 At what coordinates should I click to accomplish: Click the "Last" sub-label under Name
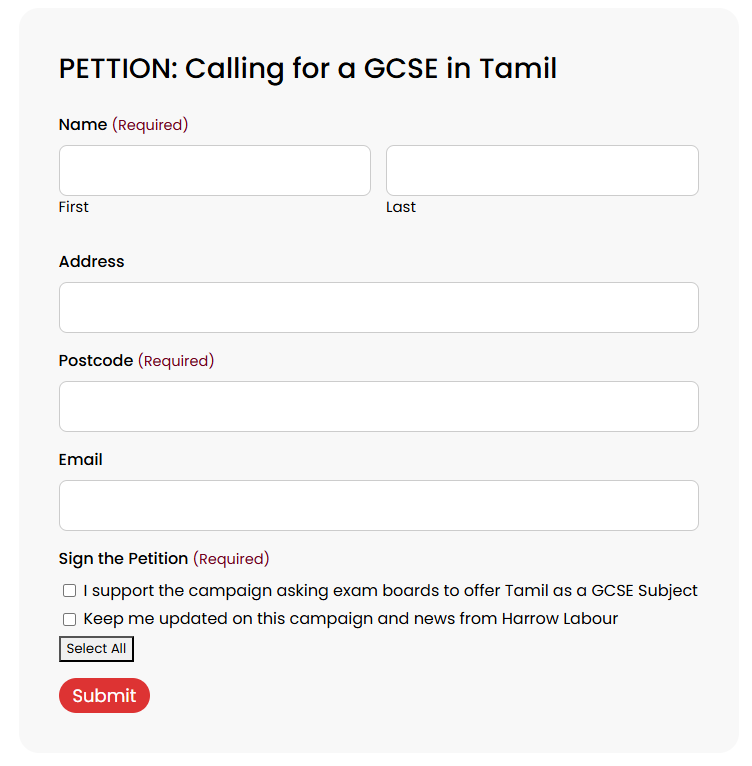click(401, 207)
